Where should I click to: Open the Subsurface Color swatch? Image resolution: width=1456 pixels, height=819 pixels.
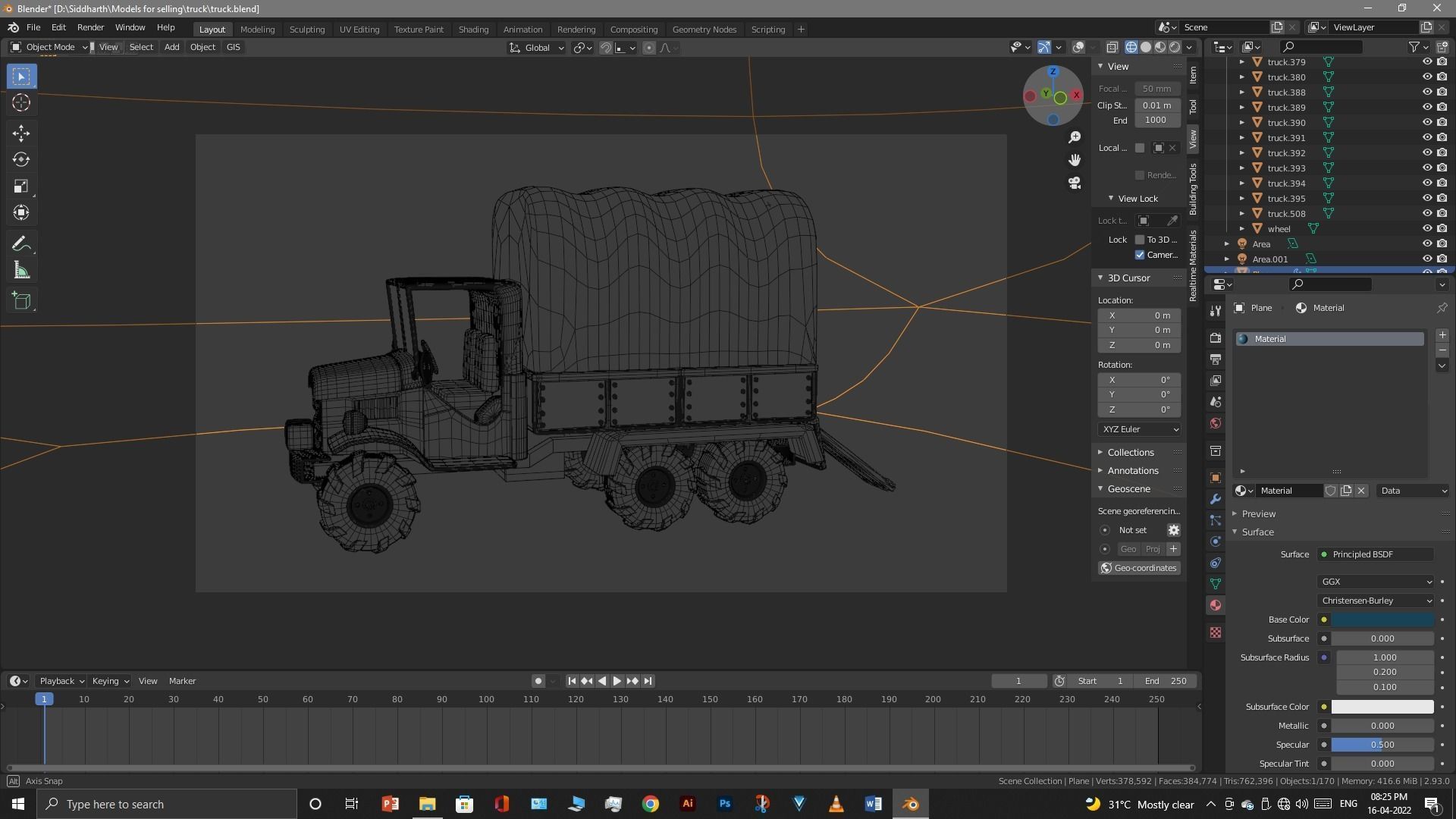pos(1382,707)
